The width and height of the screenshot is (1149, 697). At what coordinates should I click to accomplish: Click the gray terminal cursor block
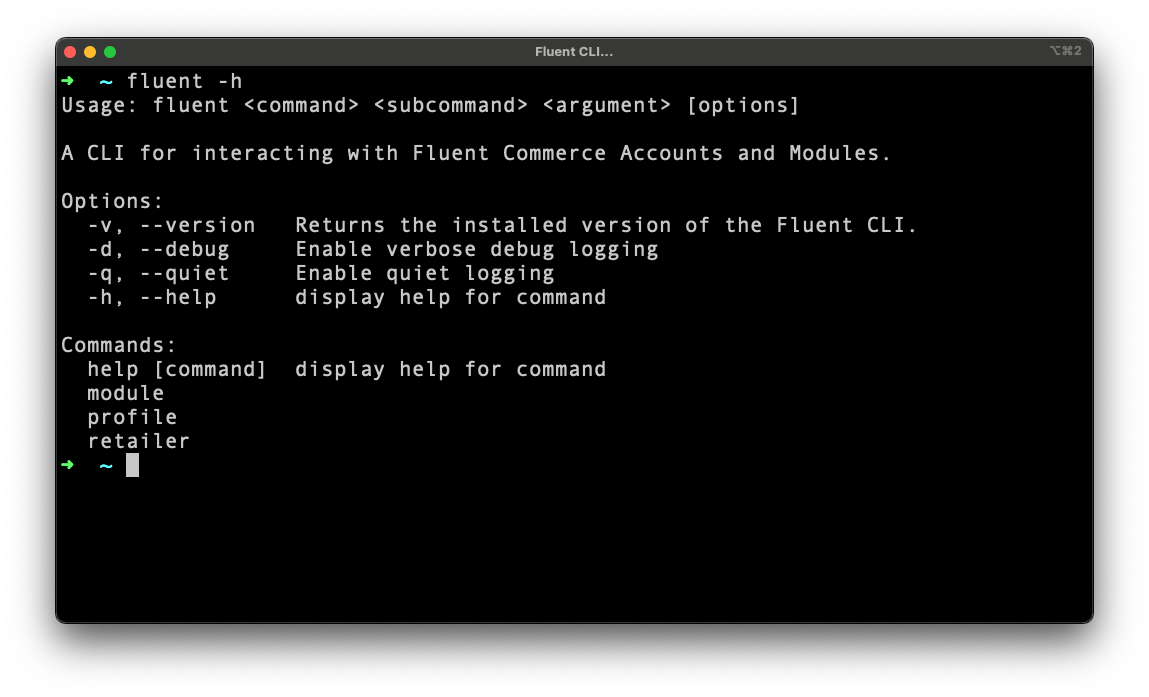pos(132,465)
